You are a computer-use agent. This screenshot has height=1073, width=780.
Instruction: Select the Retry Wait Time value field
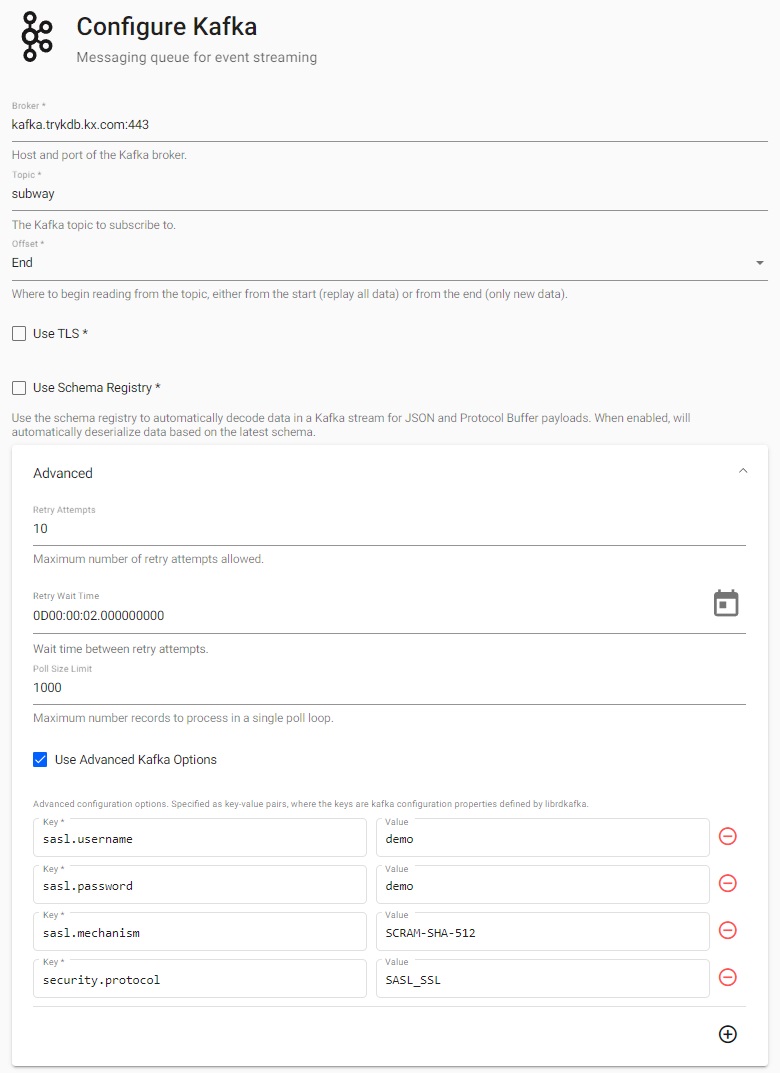(369, 615)
